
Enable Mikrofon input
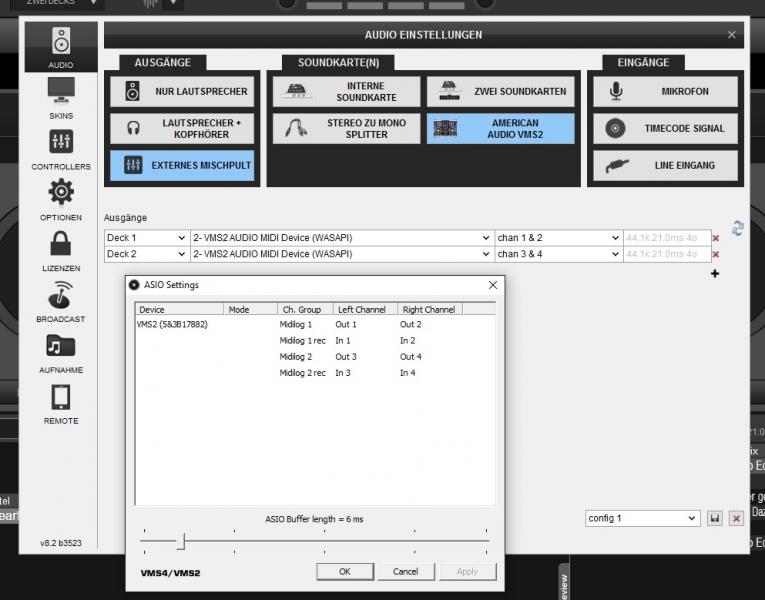(x=665, y=91)
